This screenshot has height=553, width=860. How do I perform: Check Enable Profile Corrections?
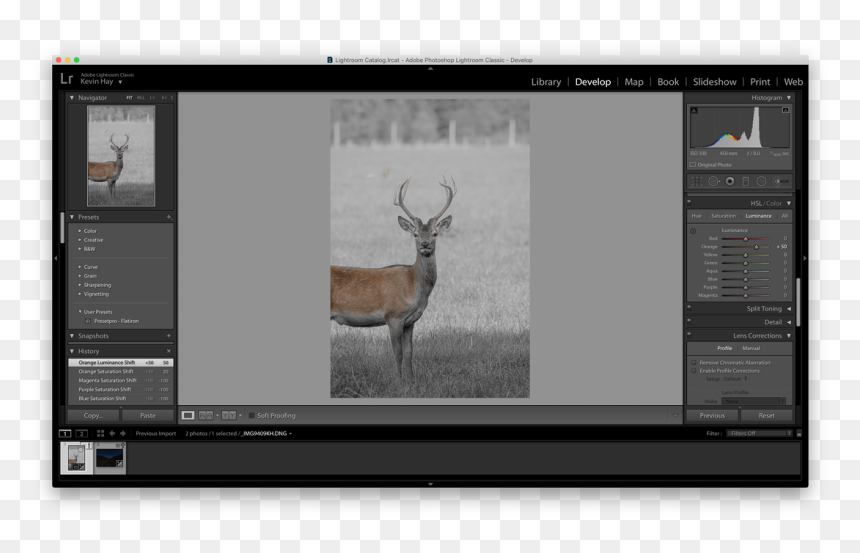(694, 371)
